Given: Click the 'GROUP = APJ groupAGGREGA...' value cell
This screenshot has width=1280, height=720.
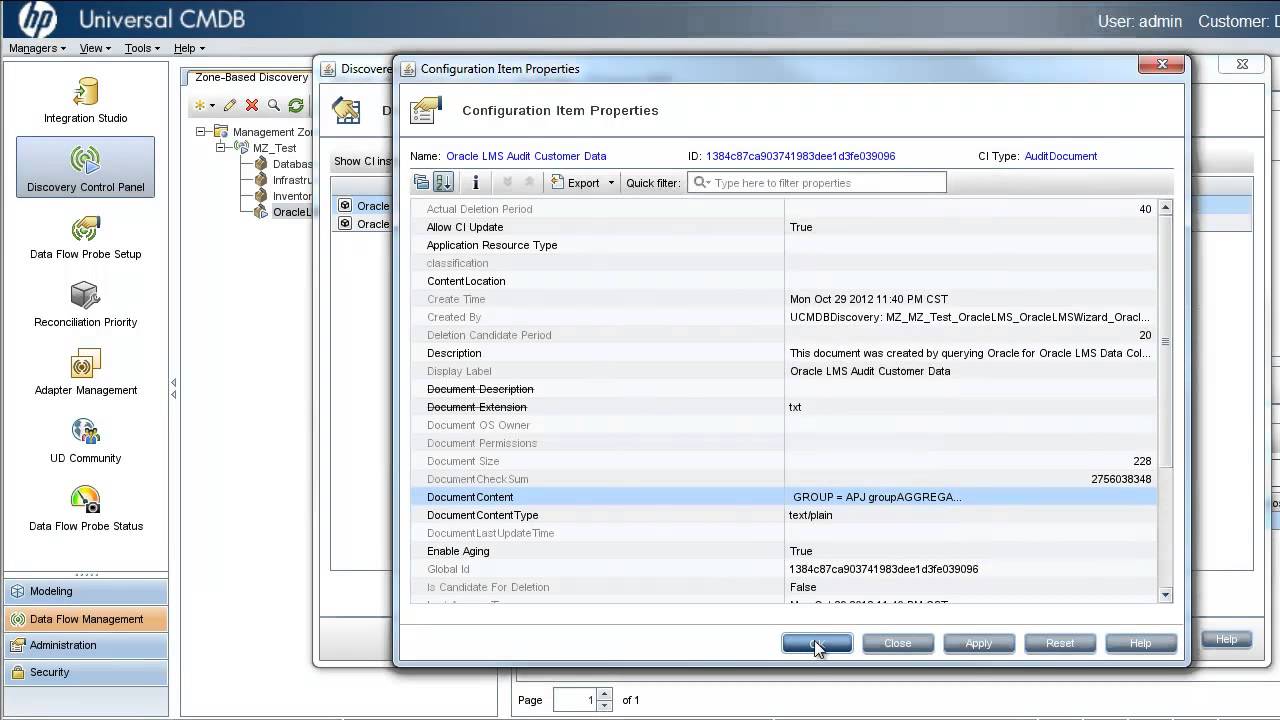Looking at the screenshot, I should pyautogui.click(x=970, y=497).
